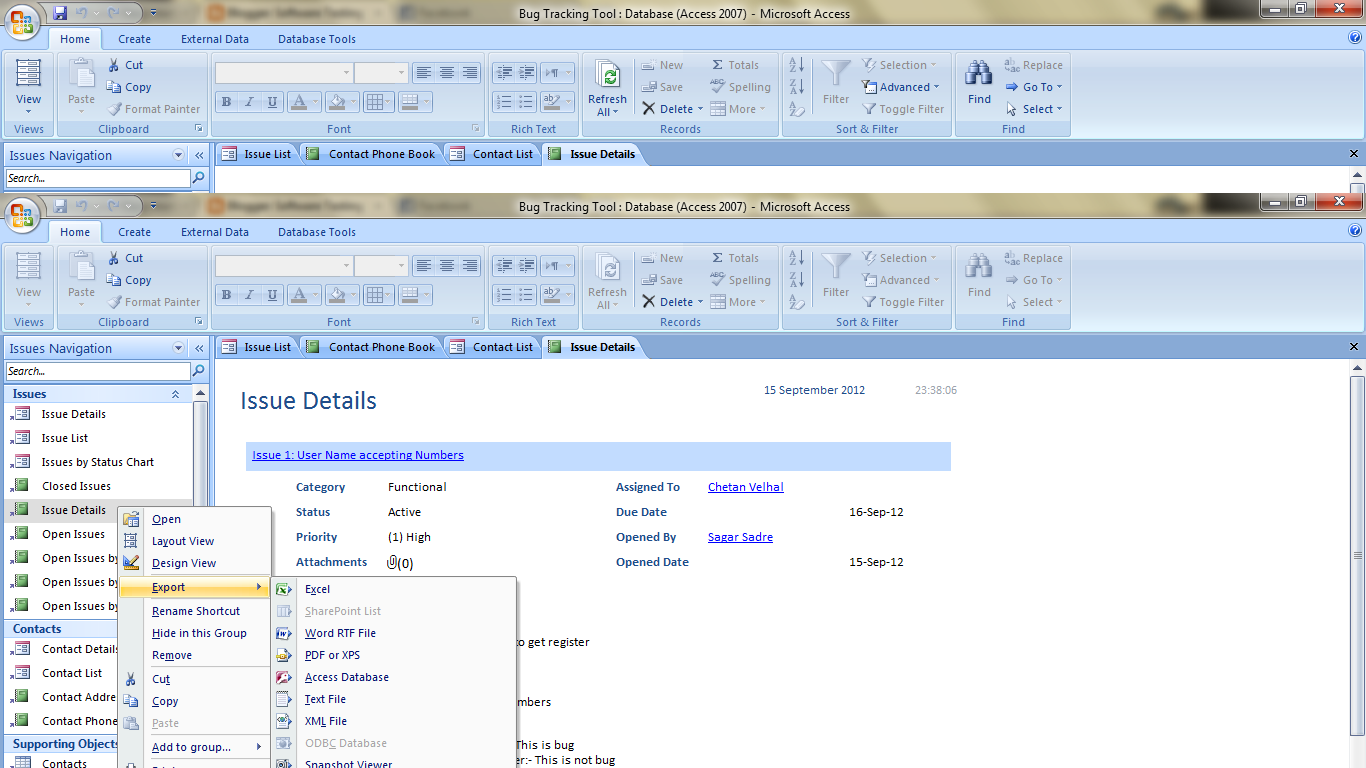Click Issues by Status Chart form icon
The image size is (1366, 768).
[x=20, y=462]
